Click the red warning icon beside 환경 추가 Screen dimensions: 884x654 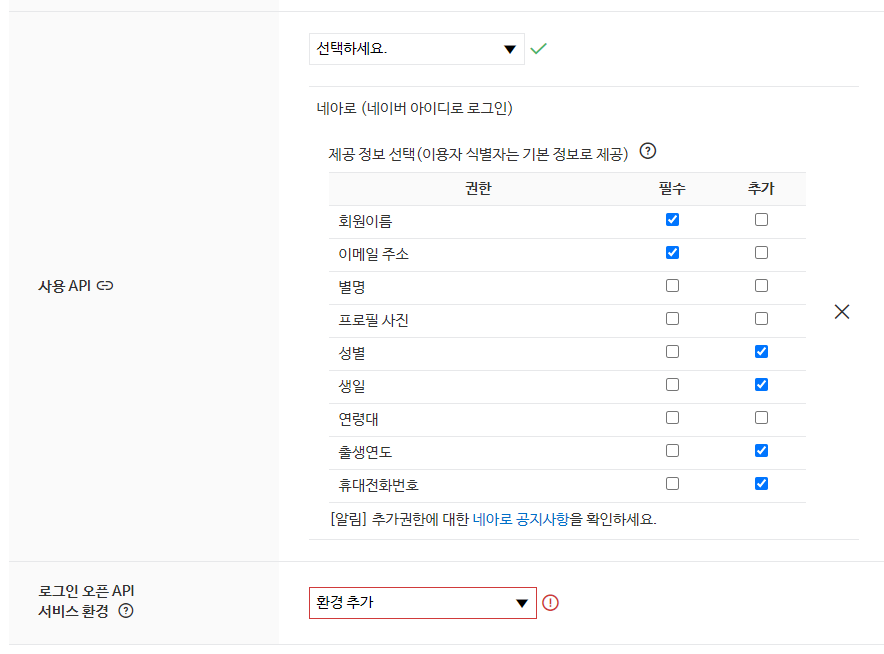[x=550, y=603]
